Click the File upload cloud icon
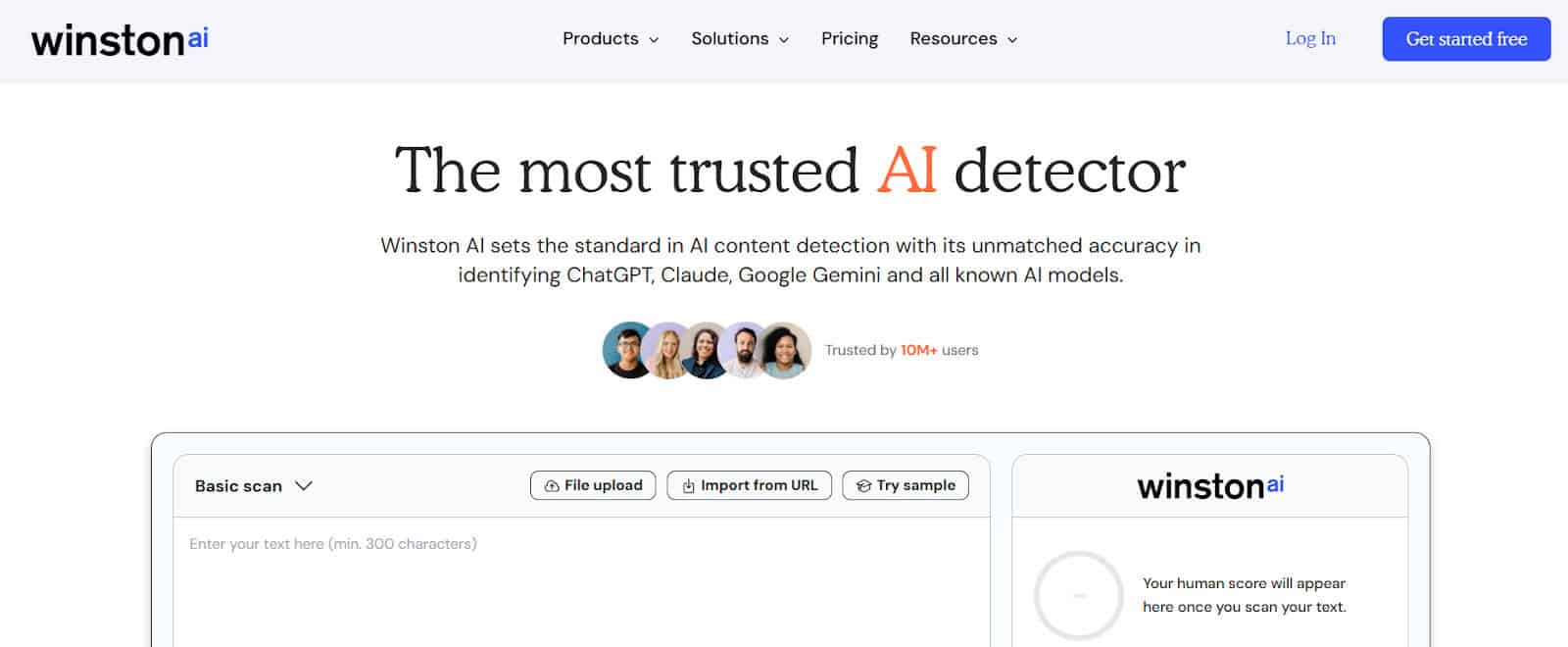Viewport: 1568px width, 647px height. (552, 486)
